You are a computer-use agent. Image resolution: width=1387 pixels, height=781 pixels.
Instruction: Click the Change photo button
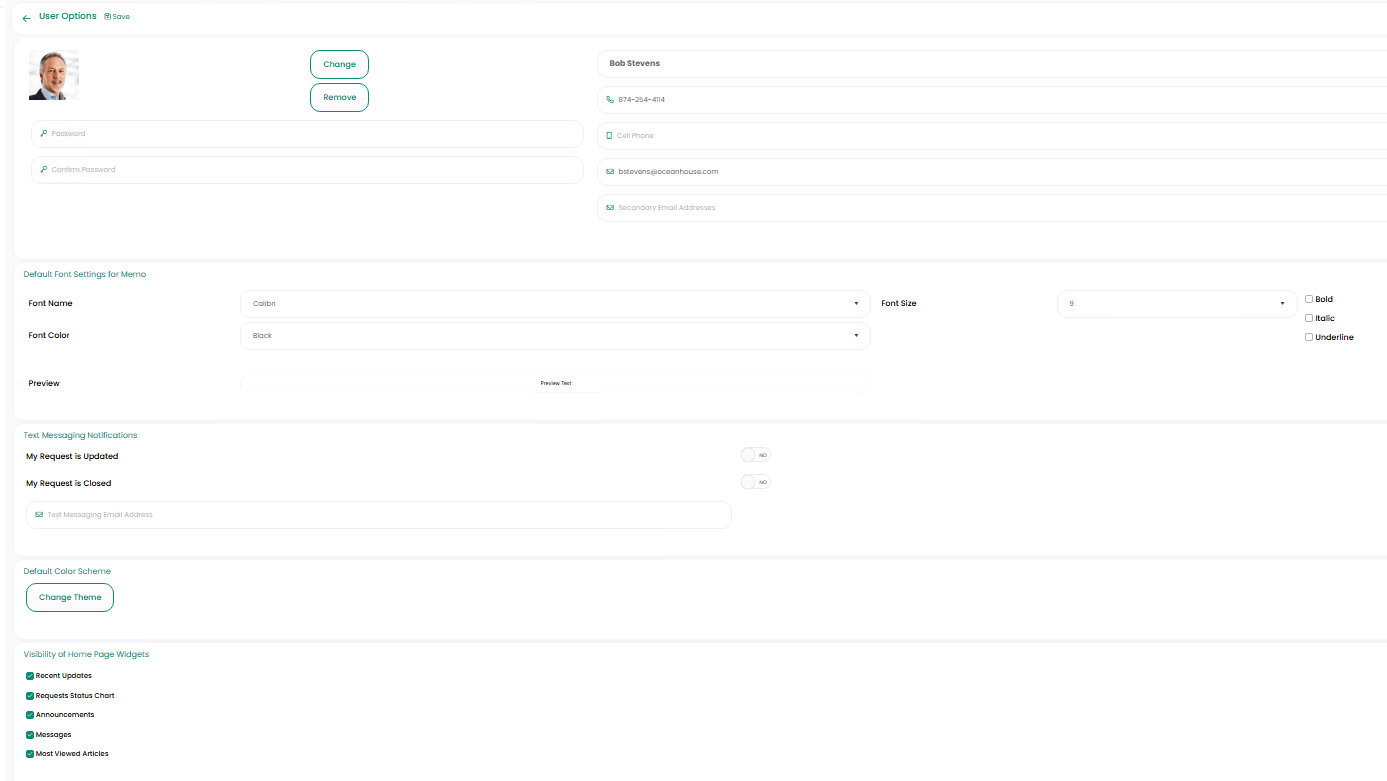point(339,64)
